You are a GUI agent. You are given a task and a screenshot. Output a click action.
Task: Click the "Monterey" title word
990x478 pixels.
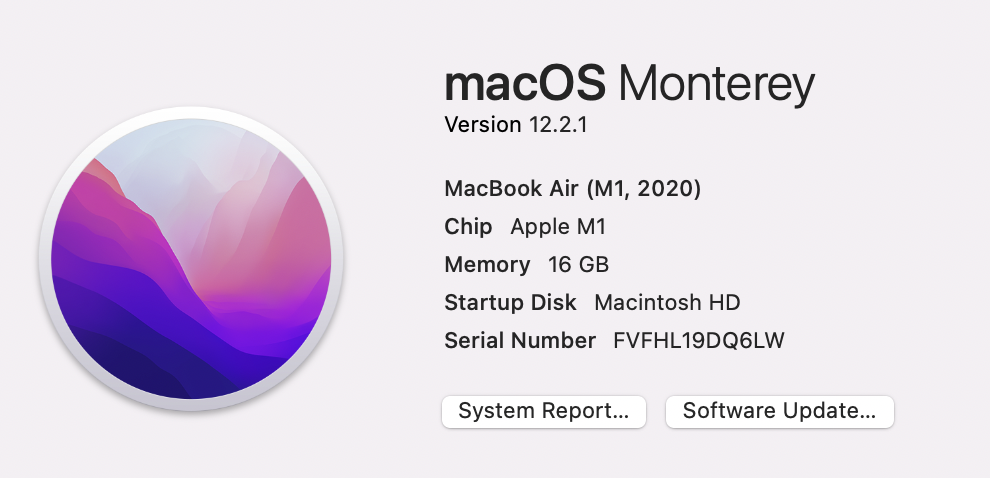pos(717,84)
